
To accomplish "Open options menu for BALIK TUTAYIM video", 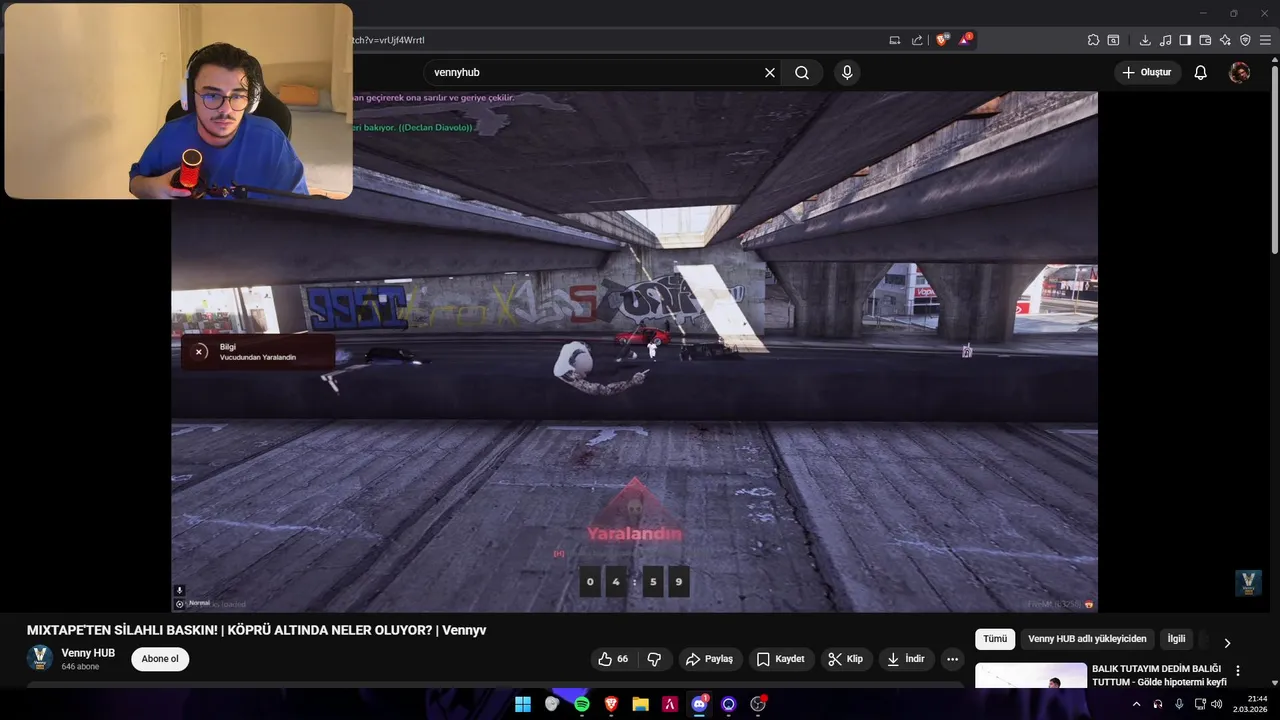I will pos(1238,671).
